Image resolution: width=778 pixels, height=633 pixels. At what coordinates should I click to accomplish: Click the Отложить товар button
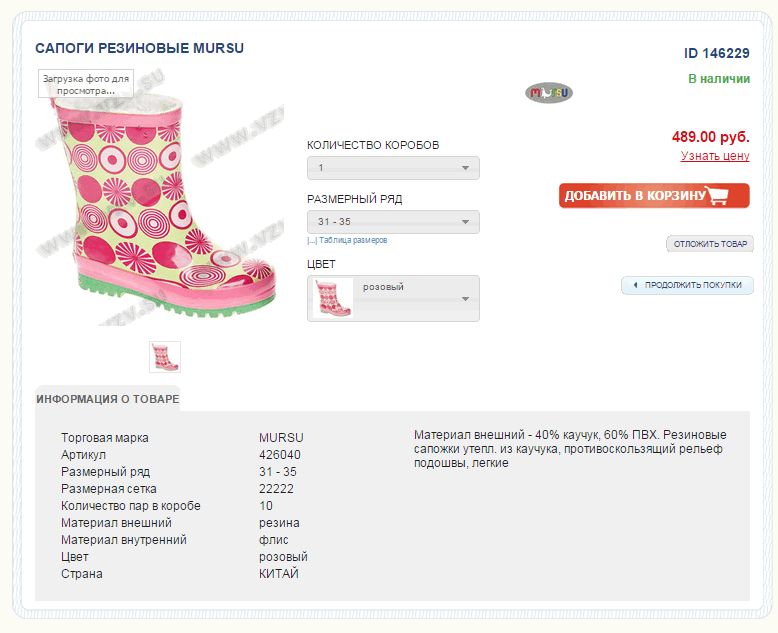click(710, 244)
